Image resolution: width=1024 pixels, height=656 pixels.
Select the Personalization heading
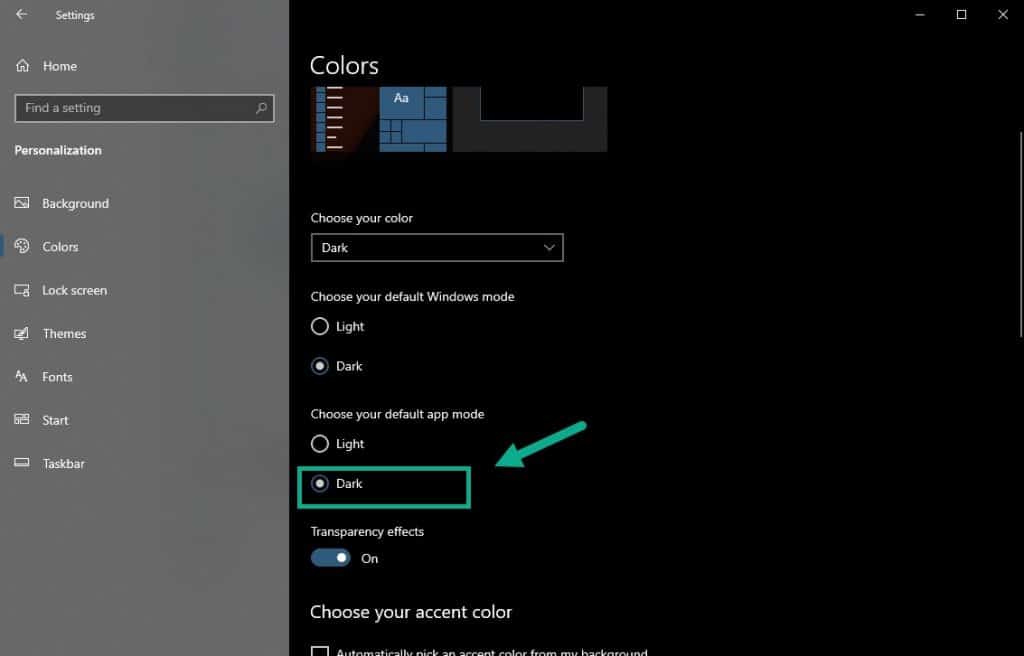(x=57, y=150)
